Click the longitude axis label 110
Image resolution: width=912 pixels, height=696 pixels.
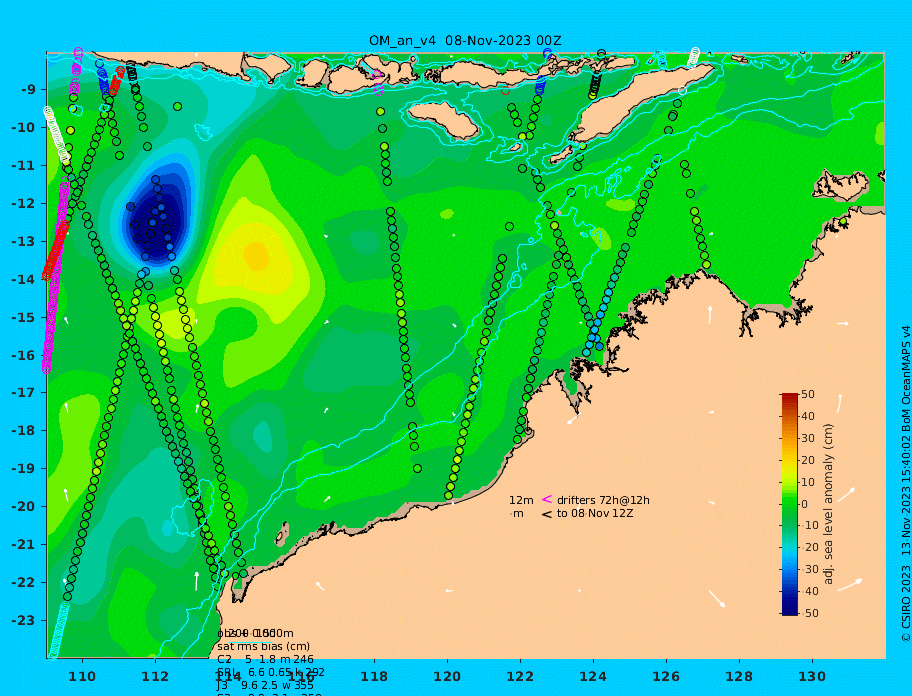point(82,677)
